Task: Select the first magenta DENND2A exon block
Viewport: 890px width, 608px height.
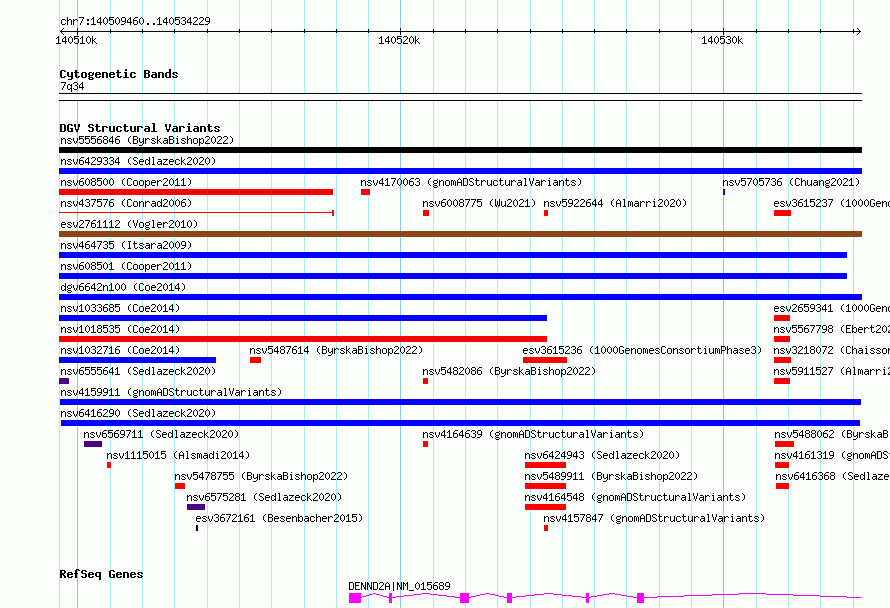Action: click(355, 598)
